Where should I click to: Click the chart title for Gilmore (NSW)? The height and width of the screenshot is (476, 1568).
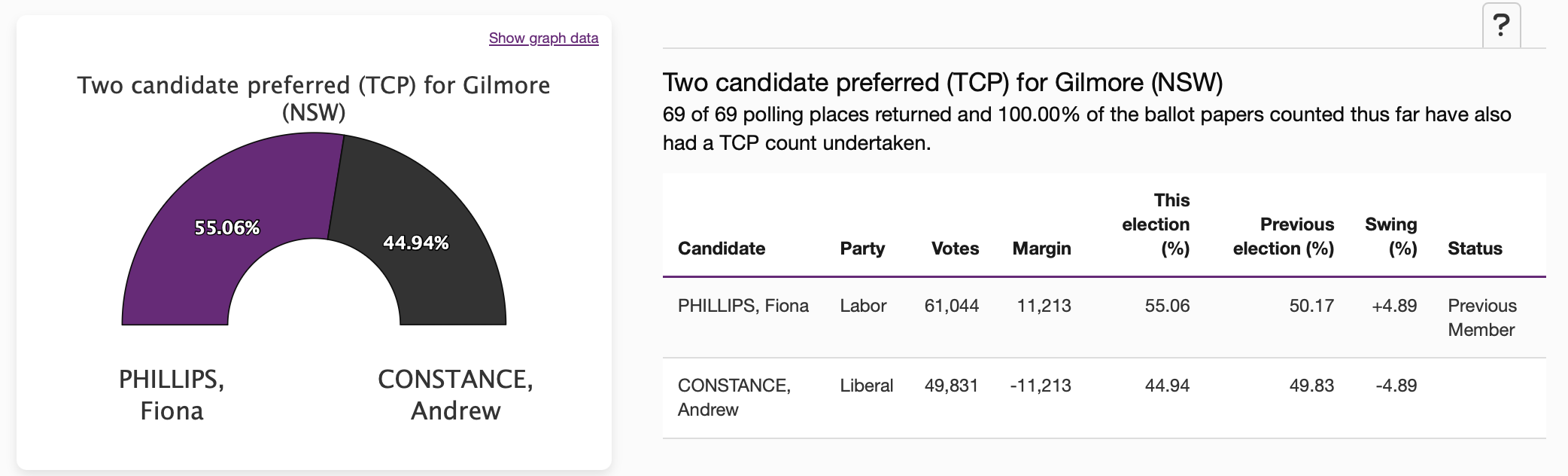pyautogui.click(x=314, y=98)
